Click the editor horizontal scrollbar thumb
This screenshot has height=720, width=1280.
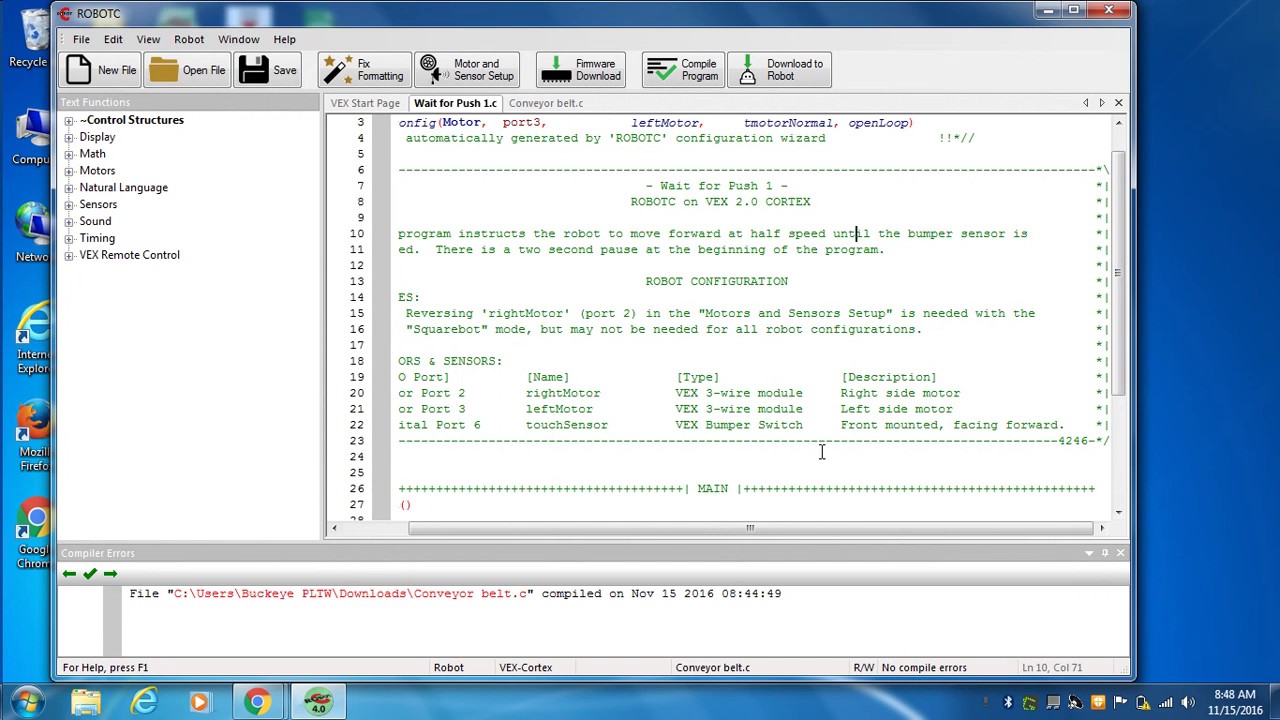pos(750,528)
